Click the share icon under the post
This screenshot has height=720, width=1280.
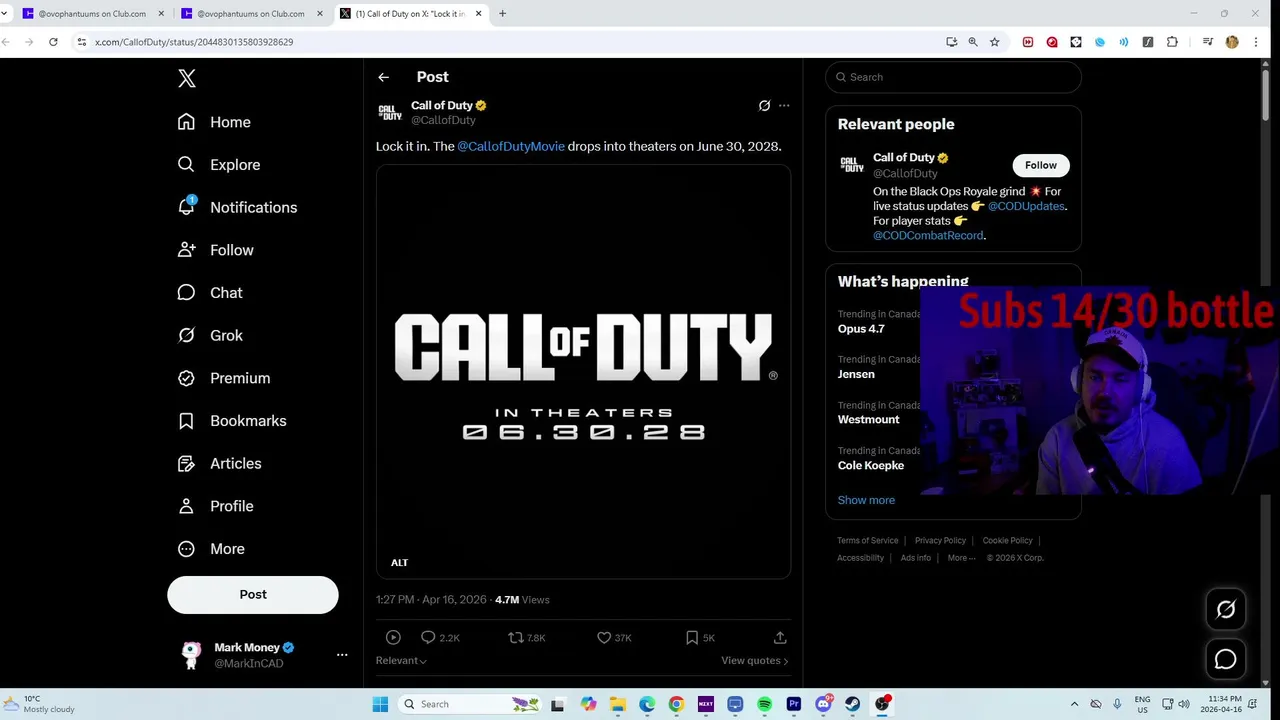click(780, 637)
